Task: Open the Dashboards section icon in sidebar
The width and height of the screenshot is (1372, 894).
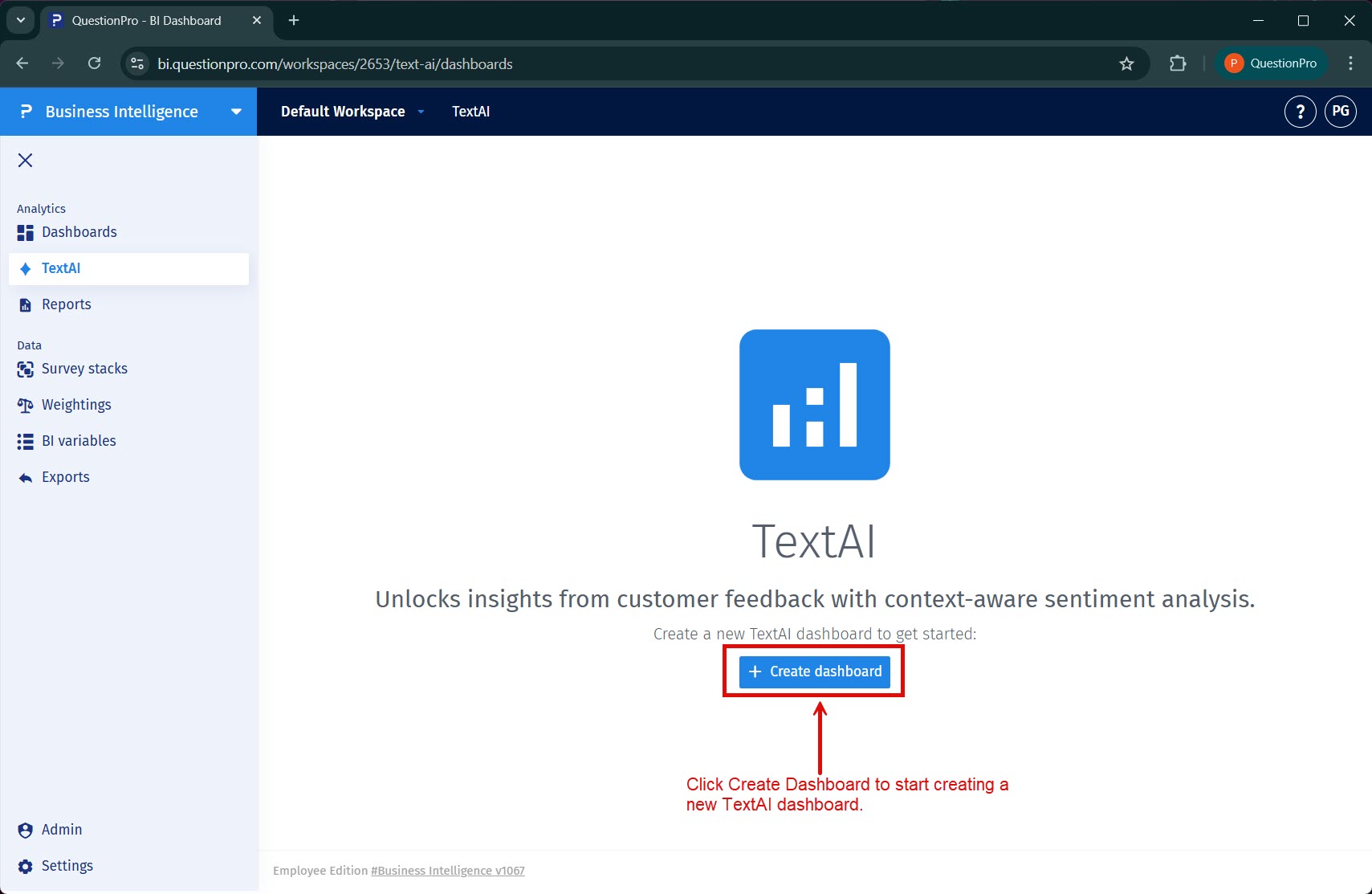Action: 24,231
